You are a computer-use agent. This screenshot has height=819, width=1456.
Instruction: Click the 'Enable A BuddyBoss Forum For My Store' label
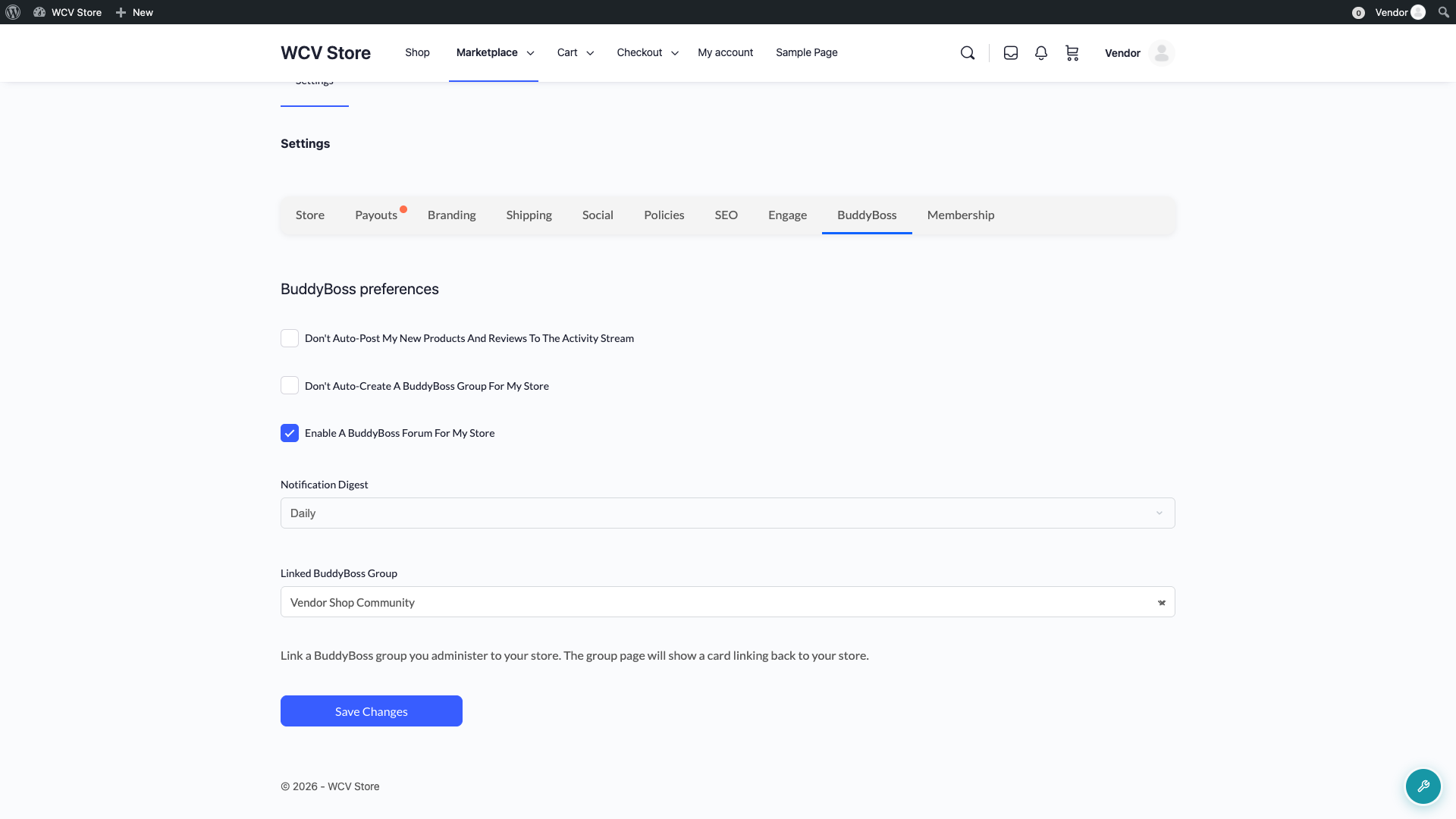point(400,433)
